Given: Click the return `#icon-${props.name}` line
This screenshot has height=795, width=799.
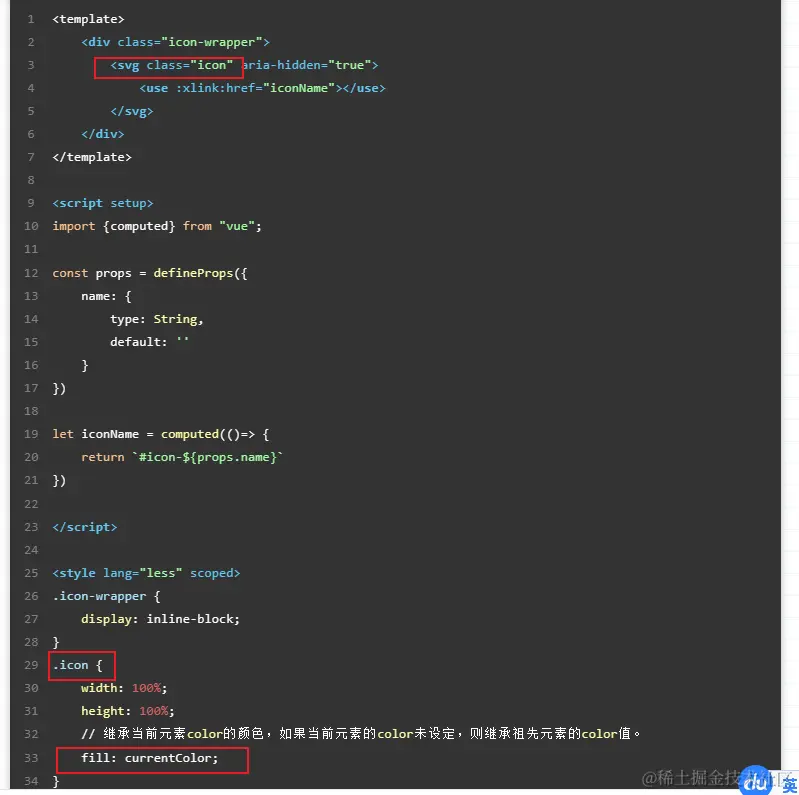Looking at the screenshot, I should click(182, 457).
